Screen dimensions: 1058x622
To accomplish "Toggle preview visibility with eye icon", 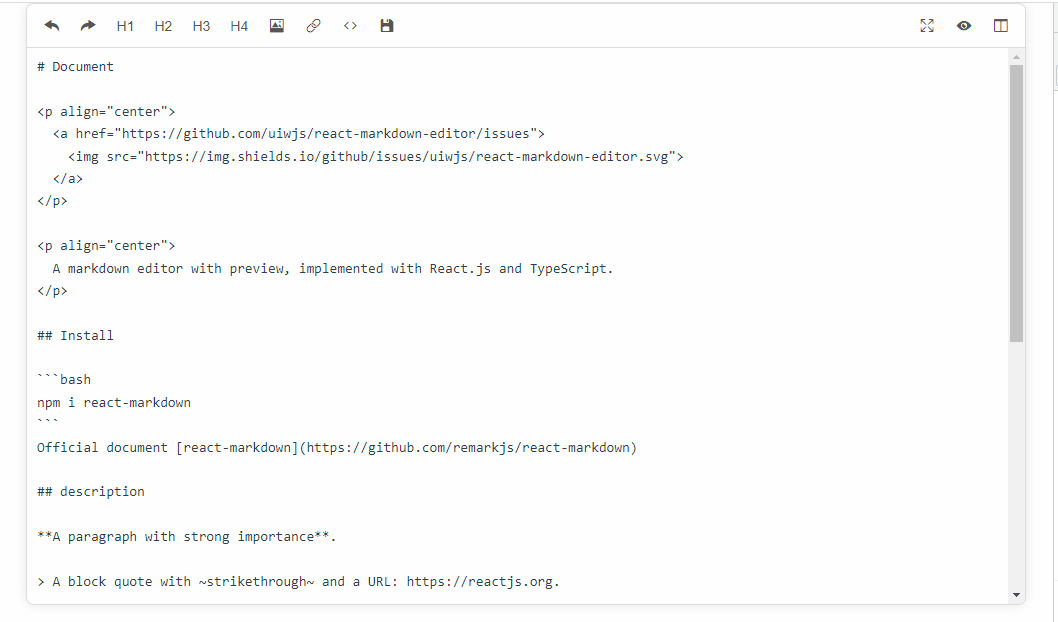I will pyautogui.click(x=964, y=25).
